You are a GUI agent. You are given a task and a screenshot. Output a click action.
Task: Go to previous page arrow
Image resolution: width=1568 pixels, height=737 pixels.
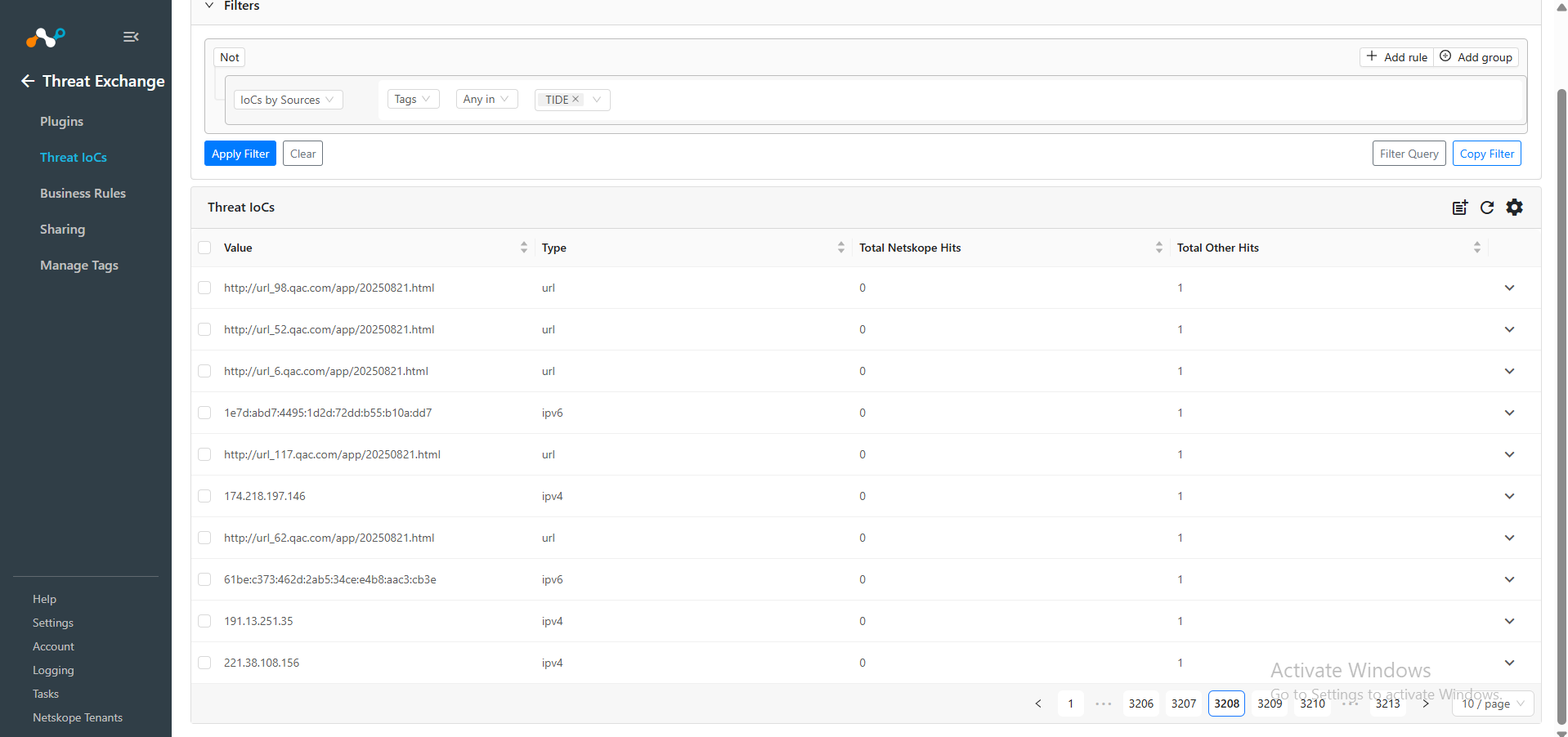1038,703
